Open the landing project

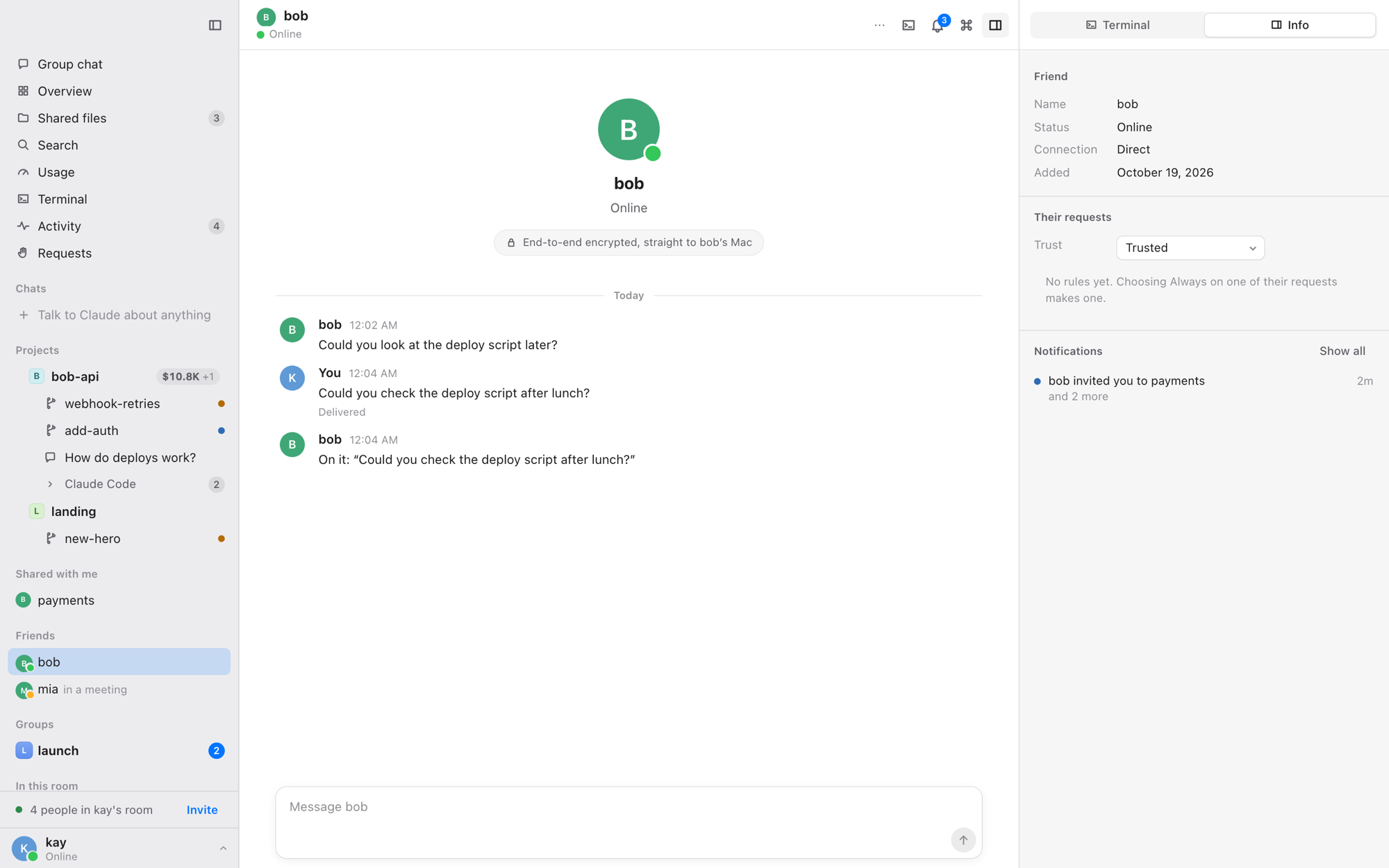(119, 512)
